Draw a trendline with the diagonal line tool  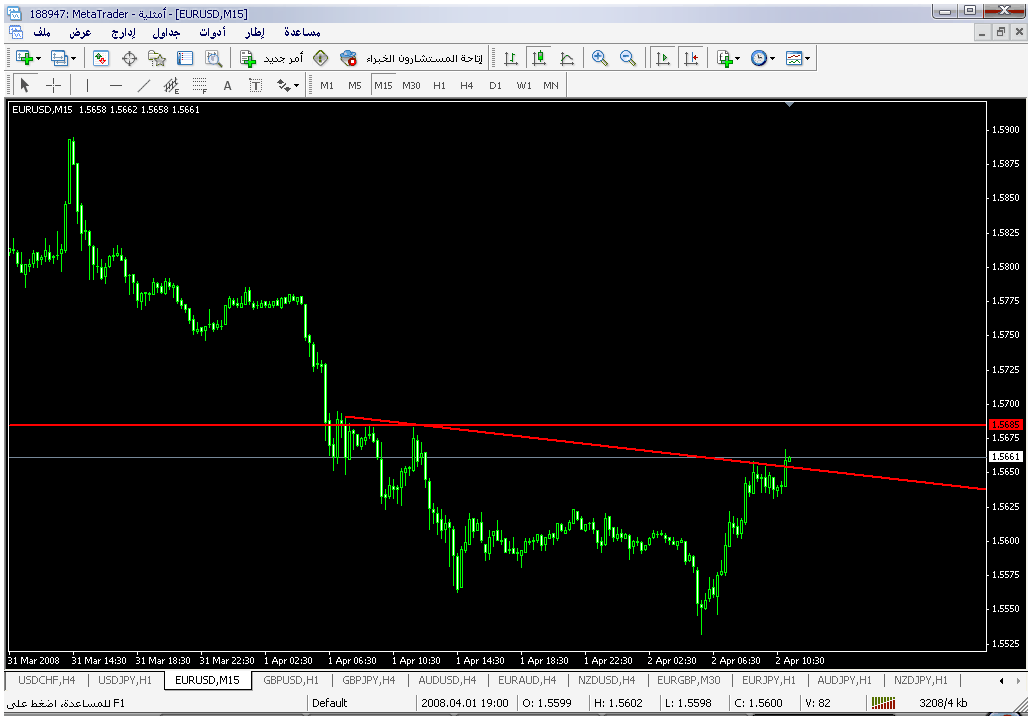pyautogui.click(x=144, y=86)
